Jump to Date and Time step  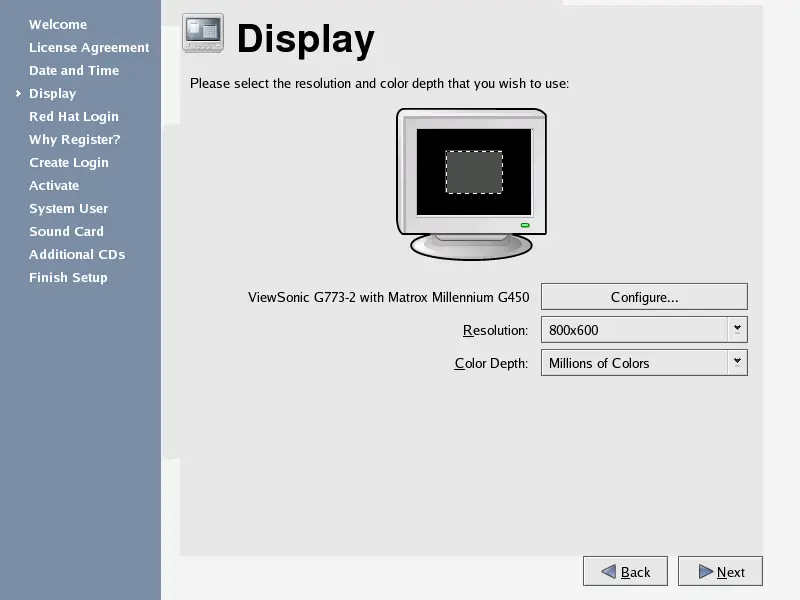74,71
